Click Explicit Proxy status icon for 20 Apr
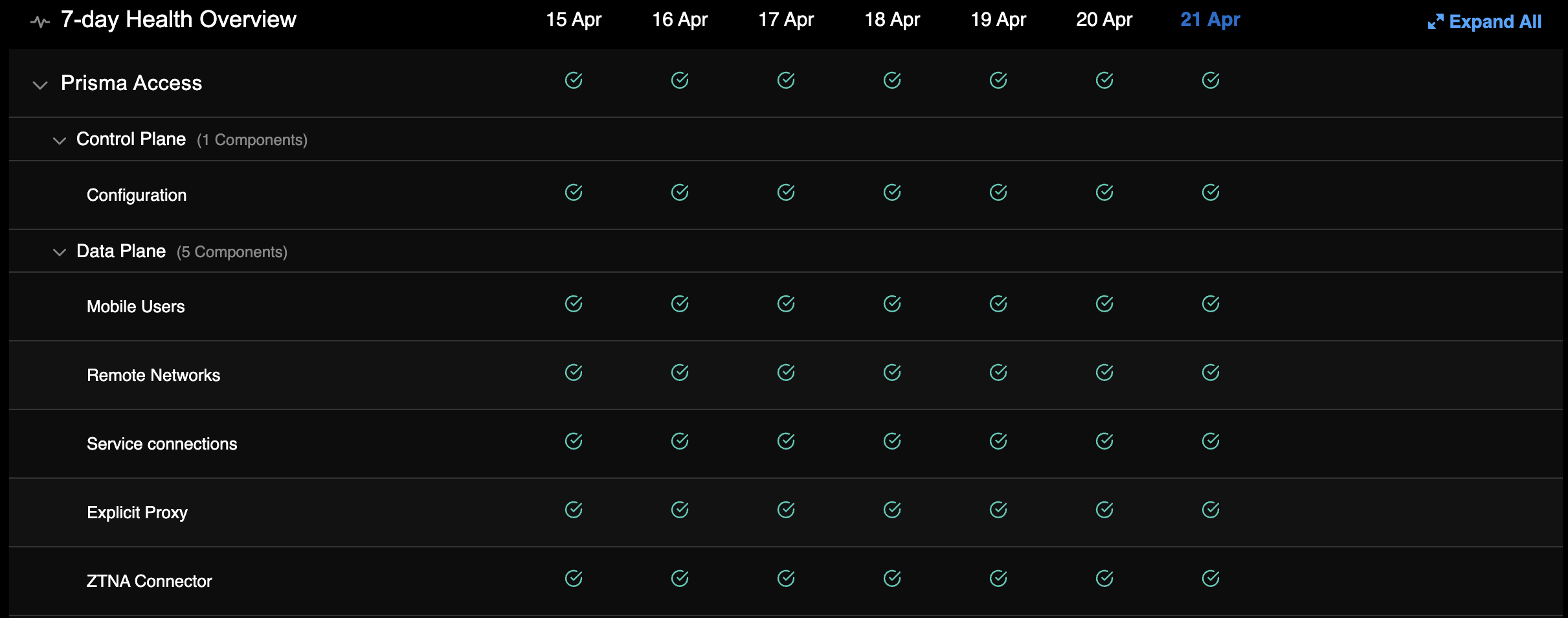The height and width of the screenshot is (618, 1568). (x=1104, y=510)
